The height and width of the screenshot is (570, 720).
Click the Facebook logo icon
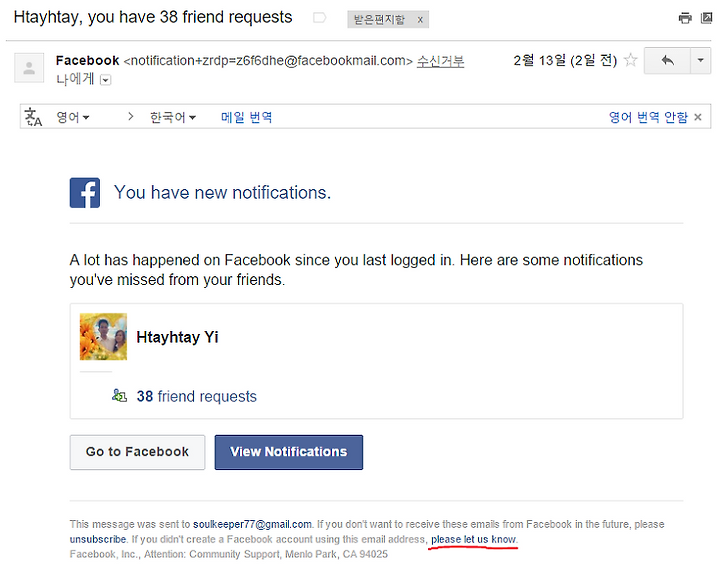pyautogui.click(x=85, y=192)
